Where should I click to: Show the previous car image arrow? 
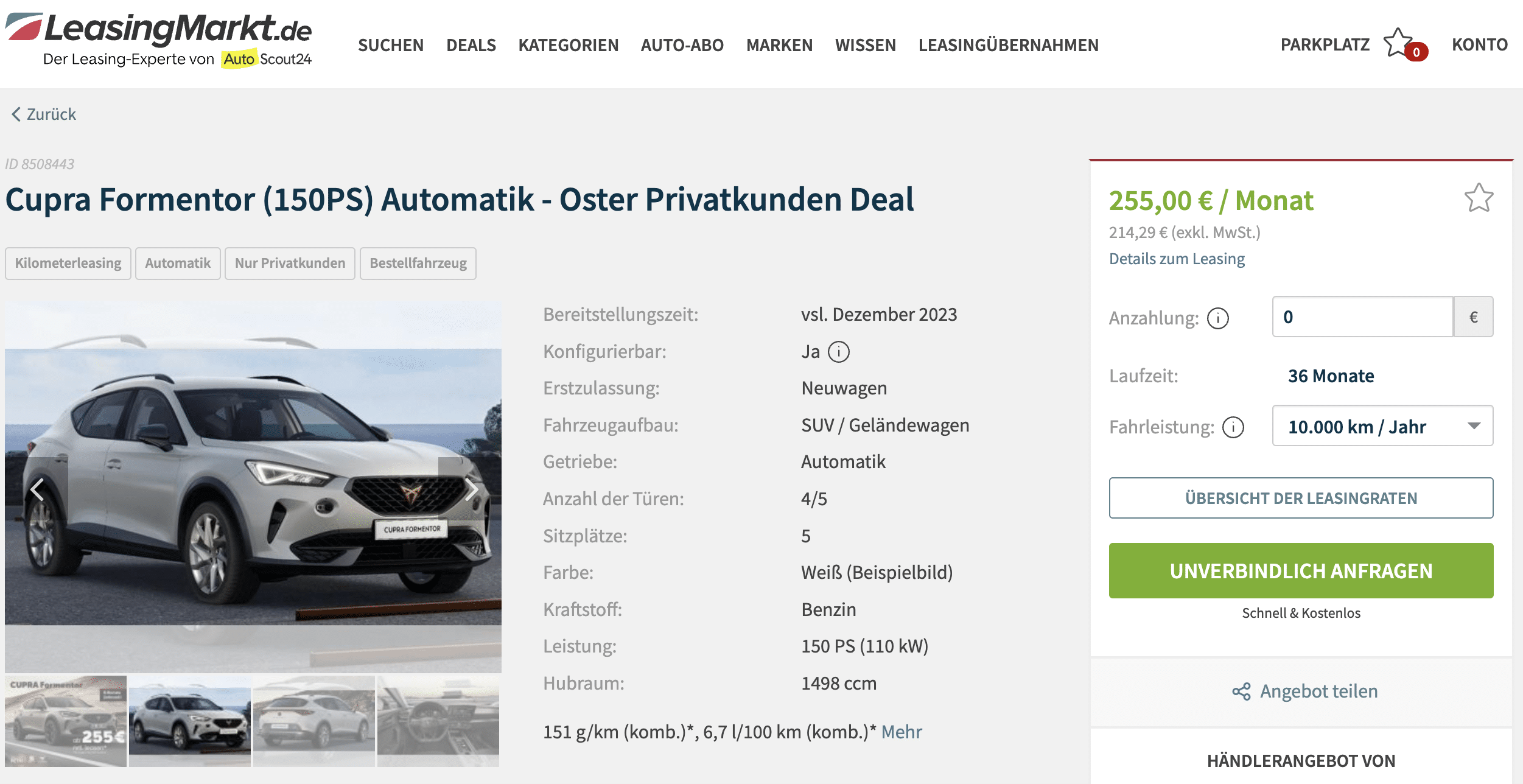tap(37, 489)
